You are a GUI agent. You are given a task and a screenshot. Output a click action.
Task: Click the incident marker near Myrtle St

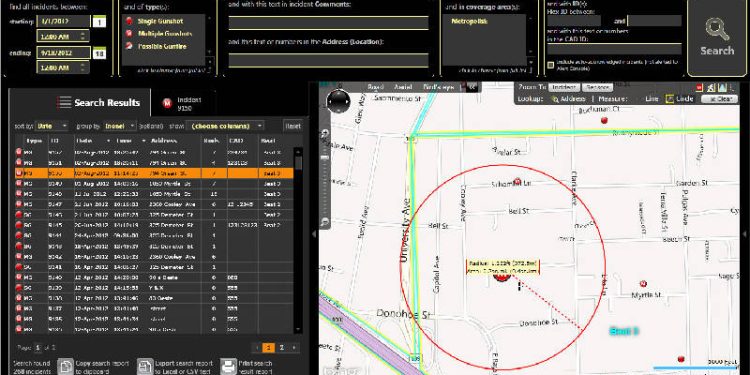(x=643, y=284)
